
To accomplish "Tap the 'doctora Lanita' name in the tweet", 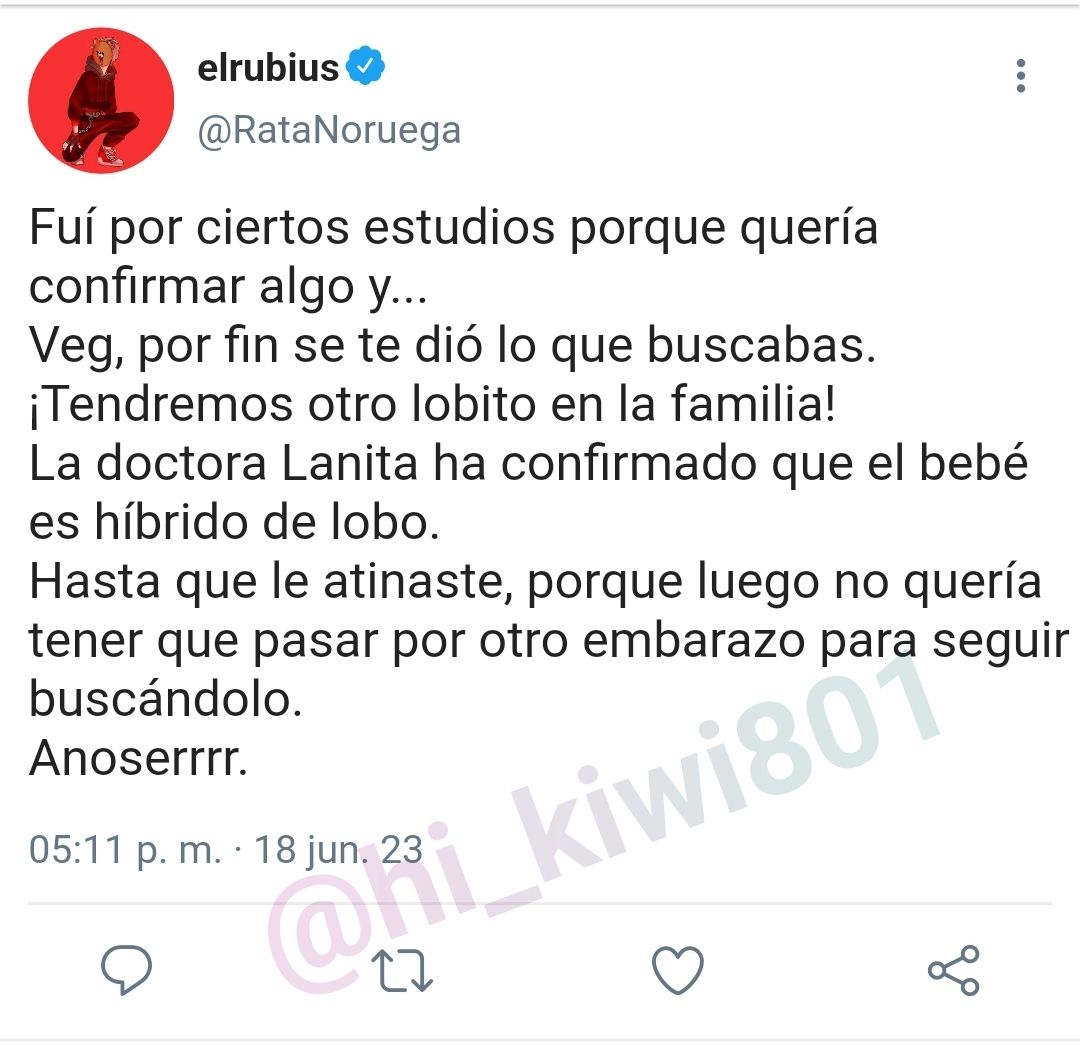I will point(257,464).
